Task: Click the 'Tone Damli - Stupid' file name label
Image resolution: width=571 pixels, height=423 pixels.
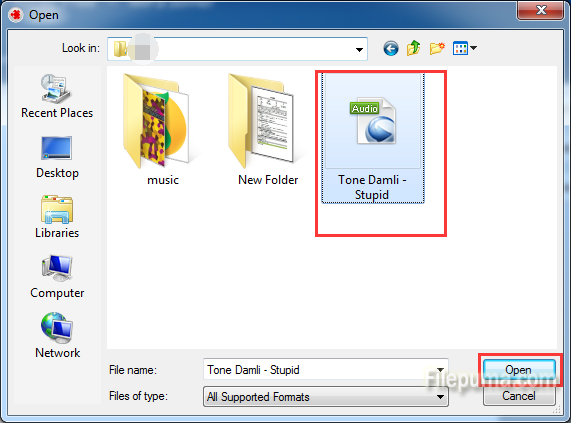Action: point(372,187)
